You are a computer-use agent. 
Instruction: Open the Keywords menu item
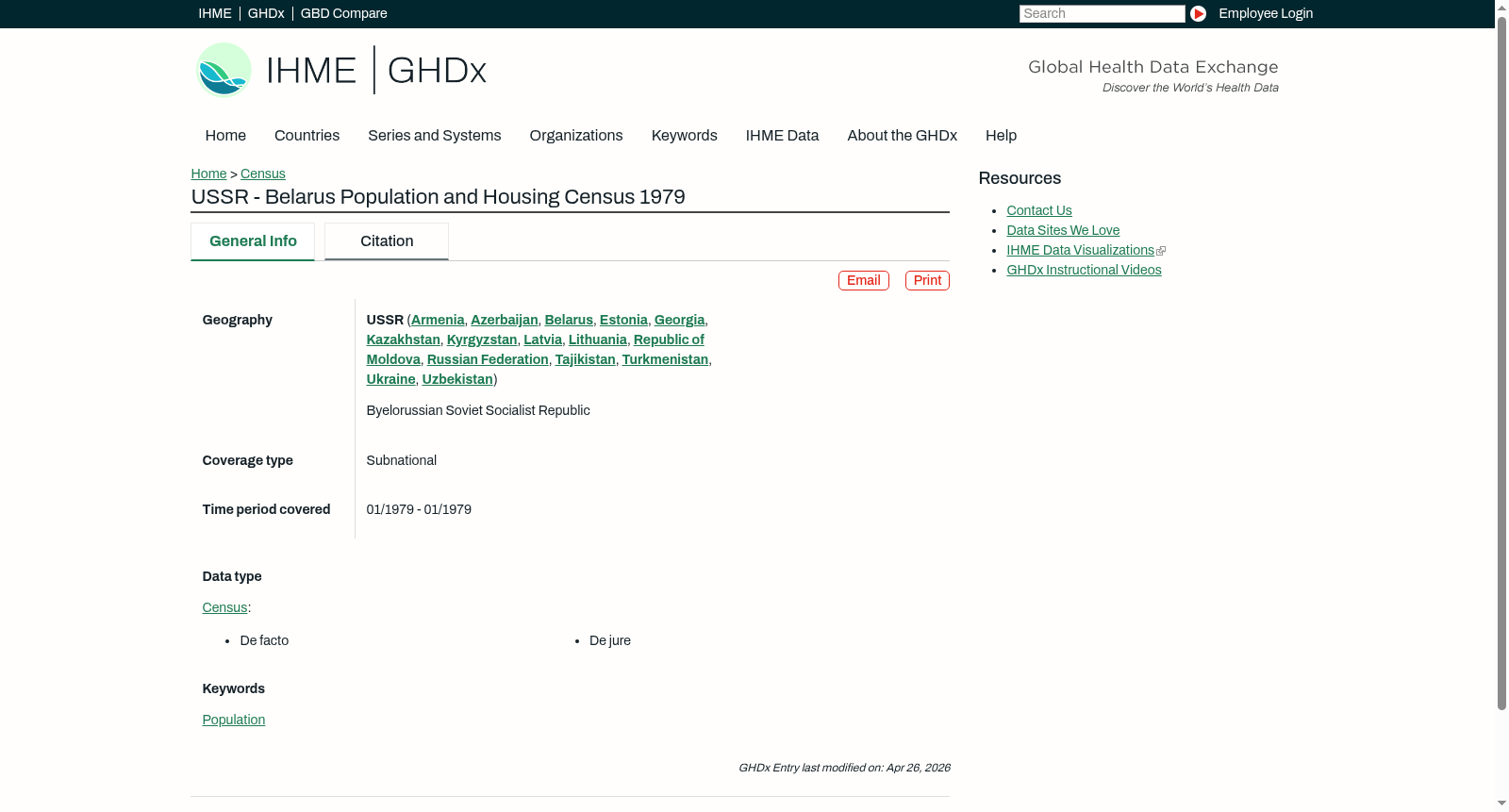click(684, 136)
